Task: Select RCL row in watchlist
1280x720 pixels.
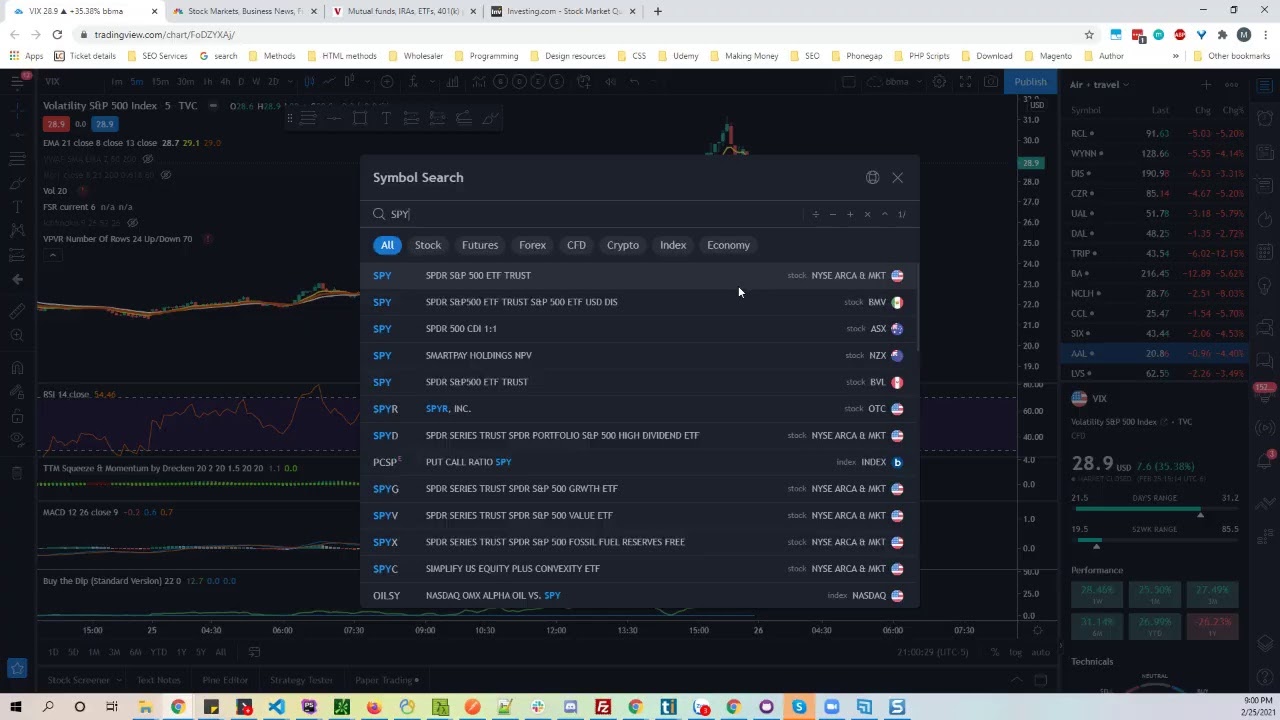Action: tap(1156, 133)
